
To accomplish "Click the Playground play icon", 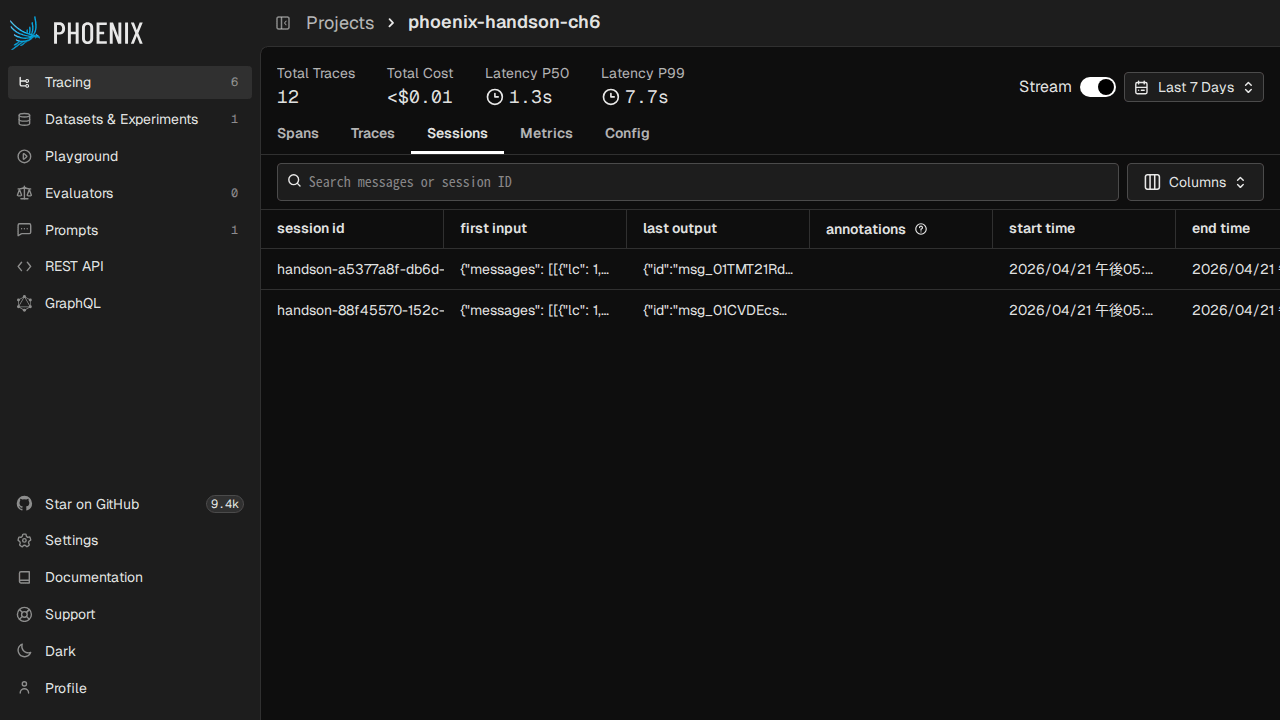I will pos(25,157).
